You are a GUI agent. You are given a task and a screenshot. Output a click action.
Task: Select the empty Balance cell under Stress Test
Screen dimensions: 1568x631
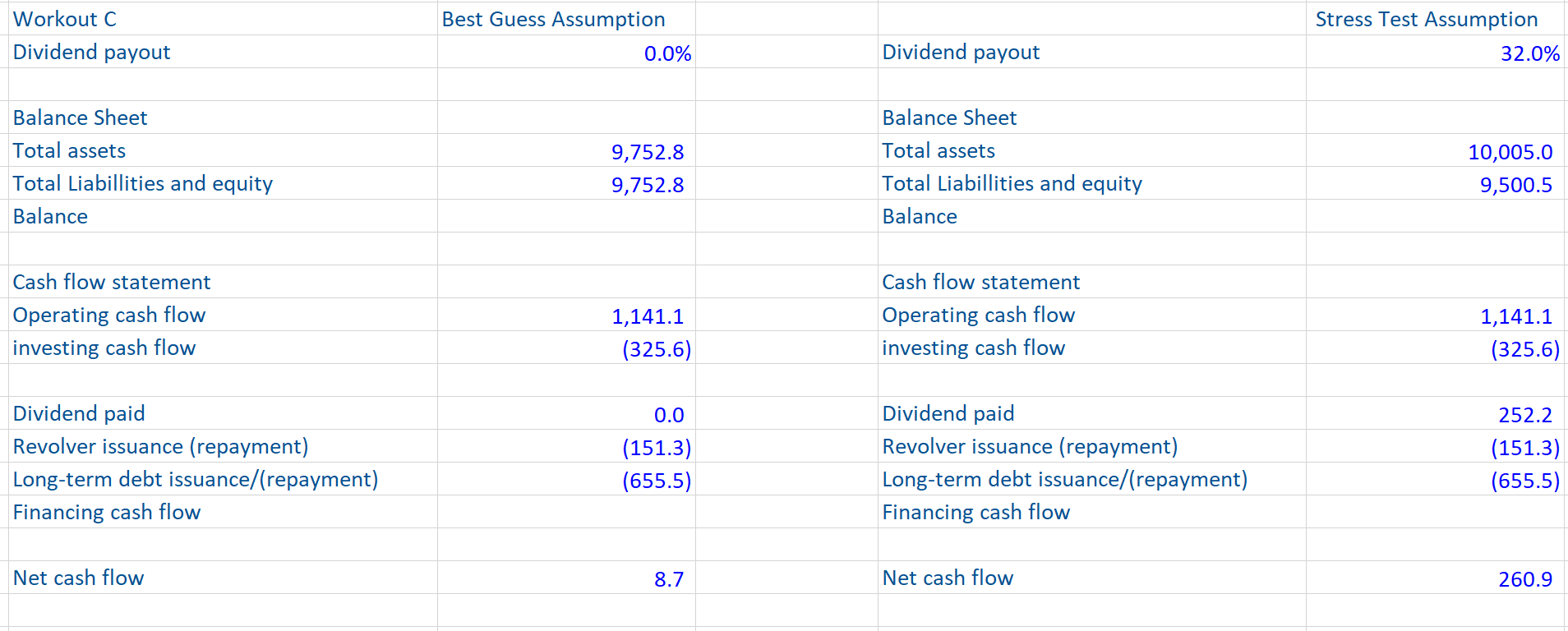1434,216
